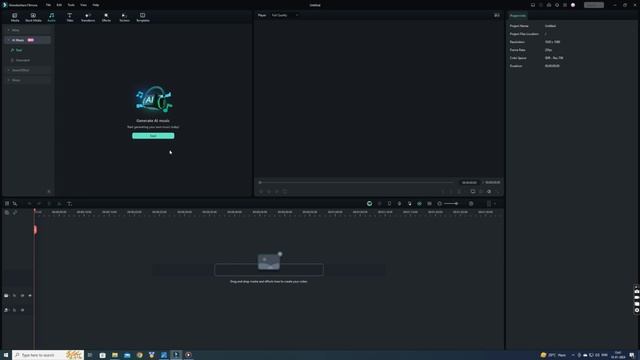Image resolution: width=640 pixels, height=360 pixels.
Task: Click the timeline layout grid icon
Action: pyautogui.click(x=7, y=203)
